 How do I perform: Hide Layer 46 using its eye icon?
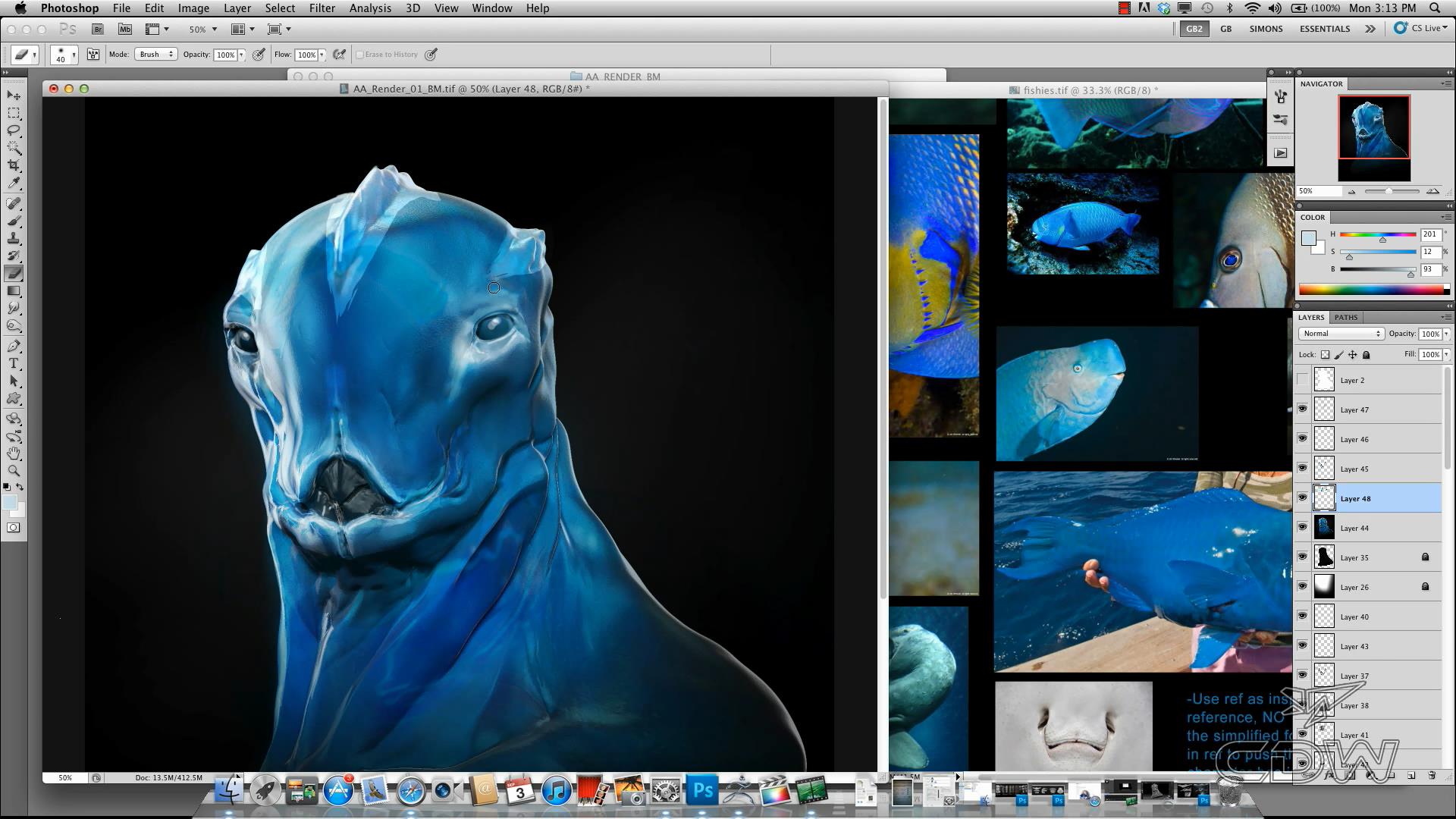tap(1302, 438)
